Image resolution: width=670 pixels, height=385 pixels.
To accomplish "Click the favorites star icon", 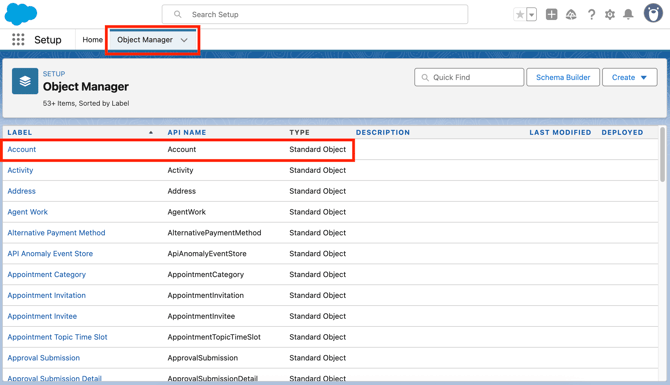I will (x=520, y=15).
